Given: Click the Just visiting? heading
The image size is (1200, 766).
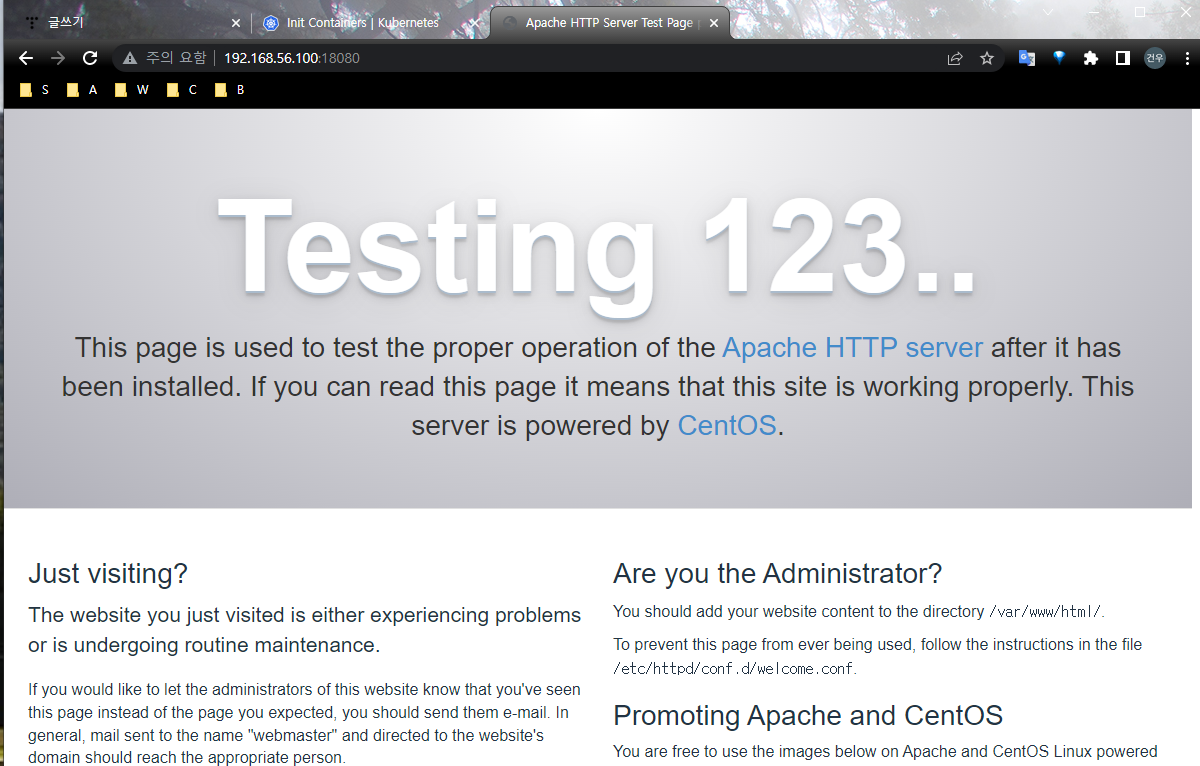Looking at the screenshot, I should click(108, 574).
